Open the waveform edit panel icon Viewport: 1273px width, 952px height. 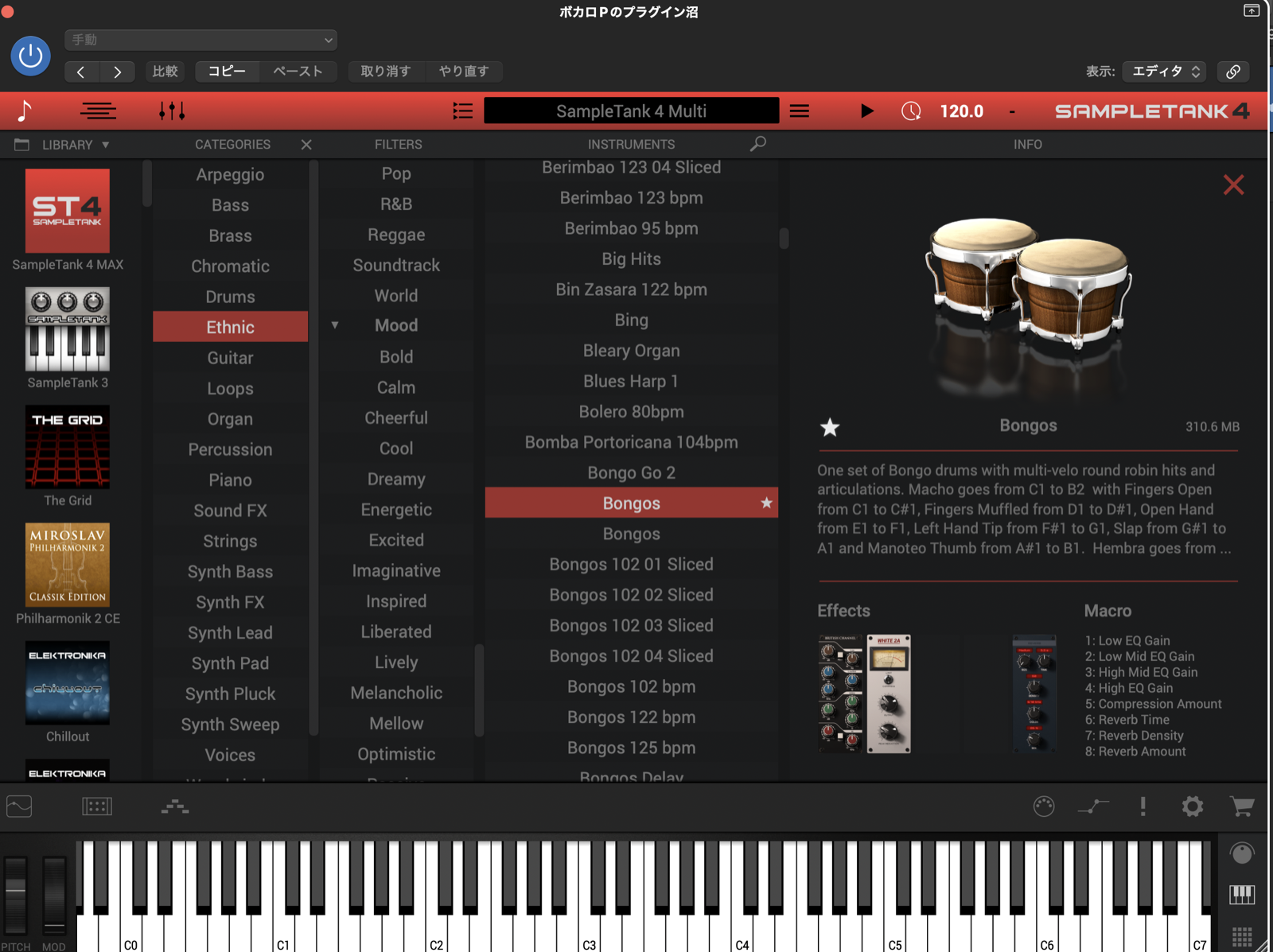19,806
